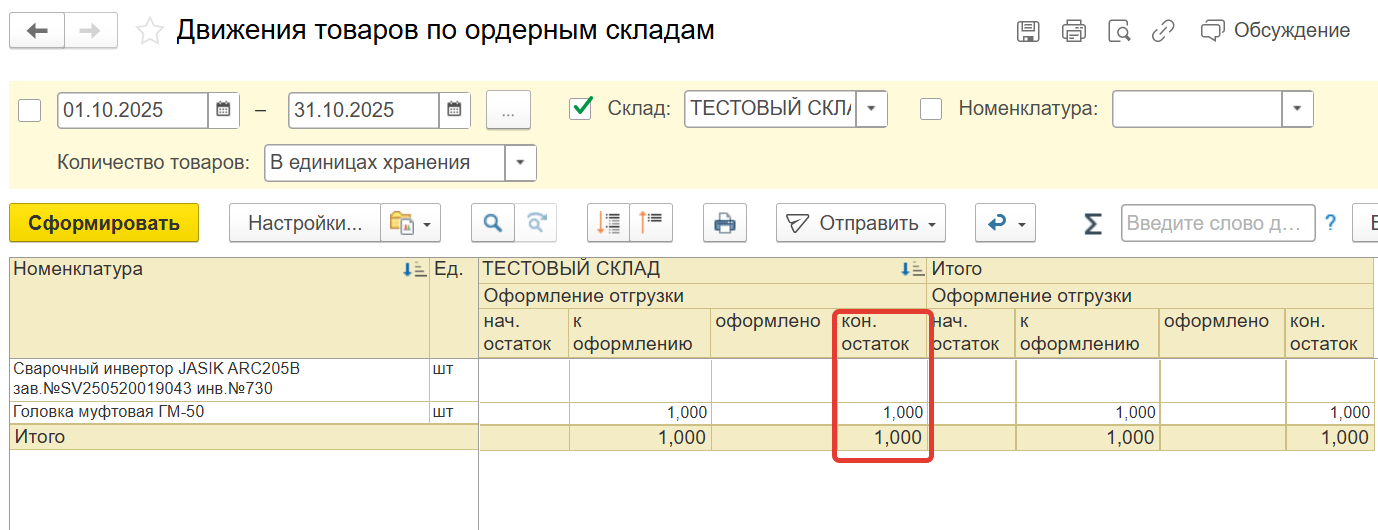Click the save report diskette icon
This screenshot has width=1378, height=530.
[1027, 31]
